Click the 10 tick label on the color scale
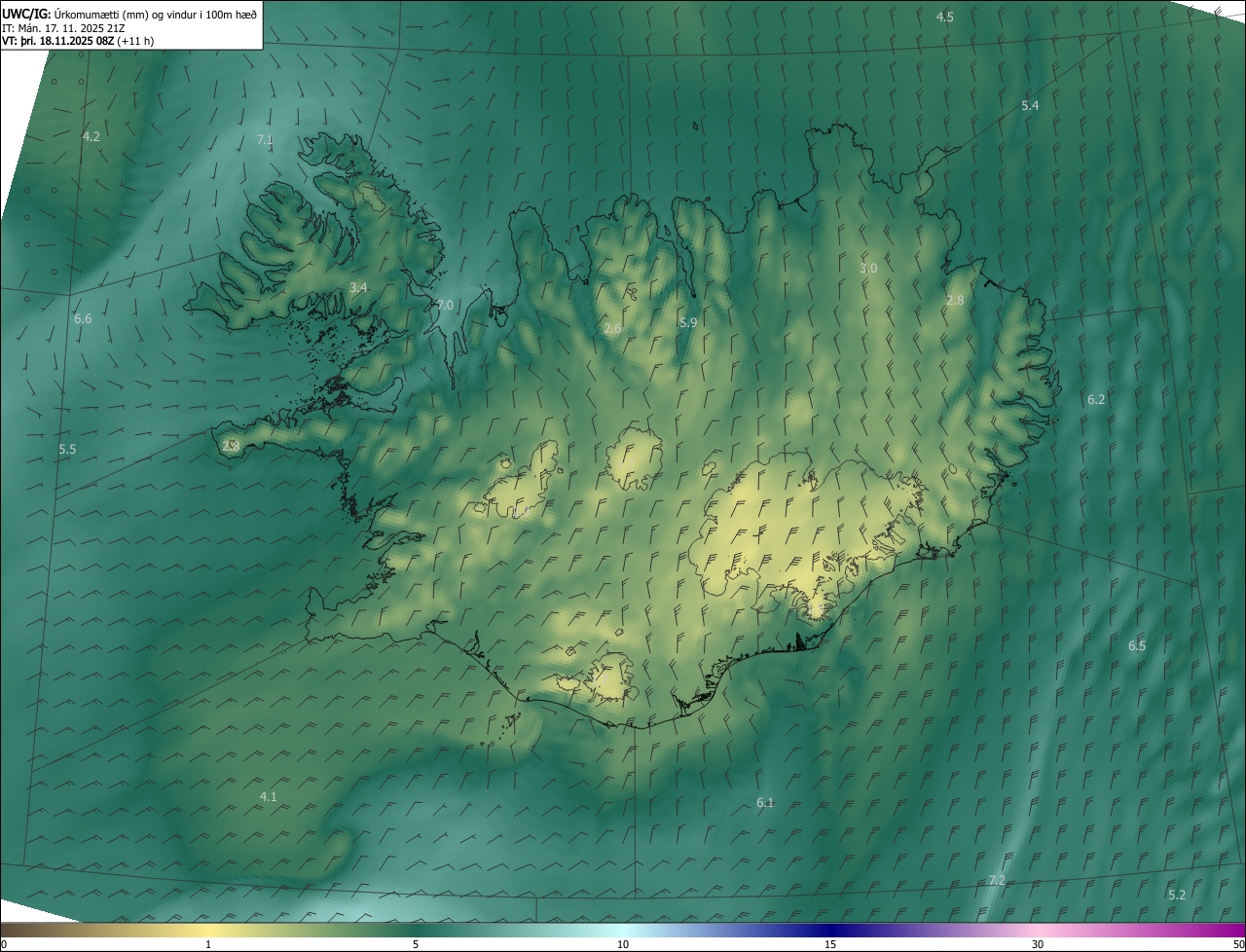This screenshot has height=952, width=1246. click(623, 945)
